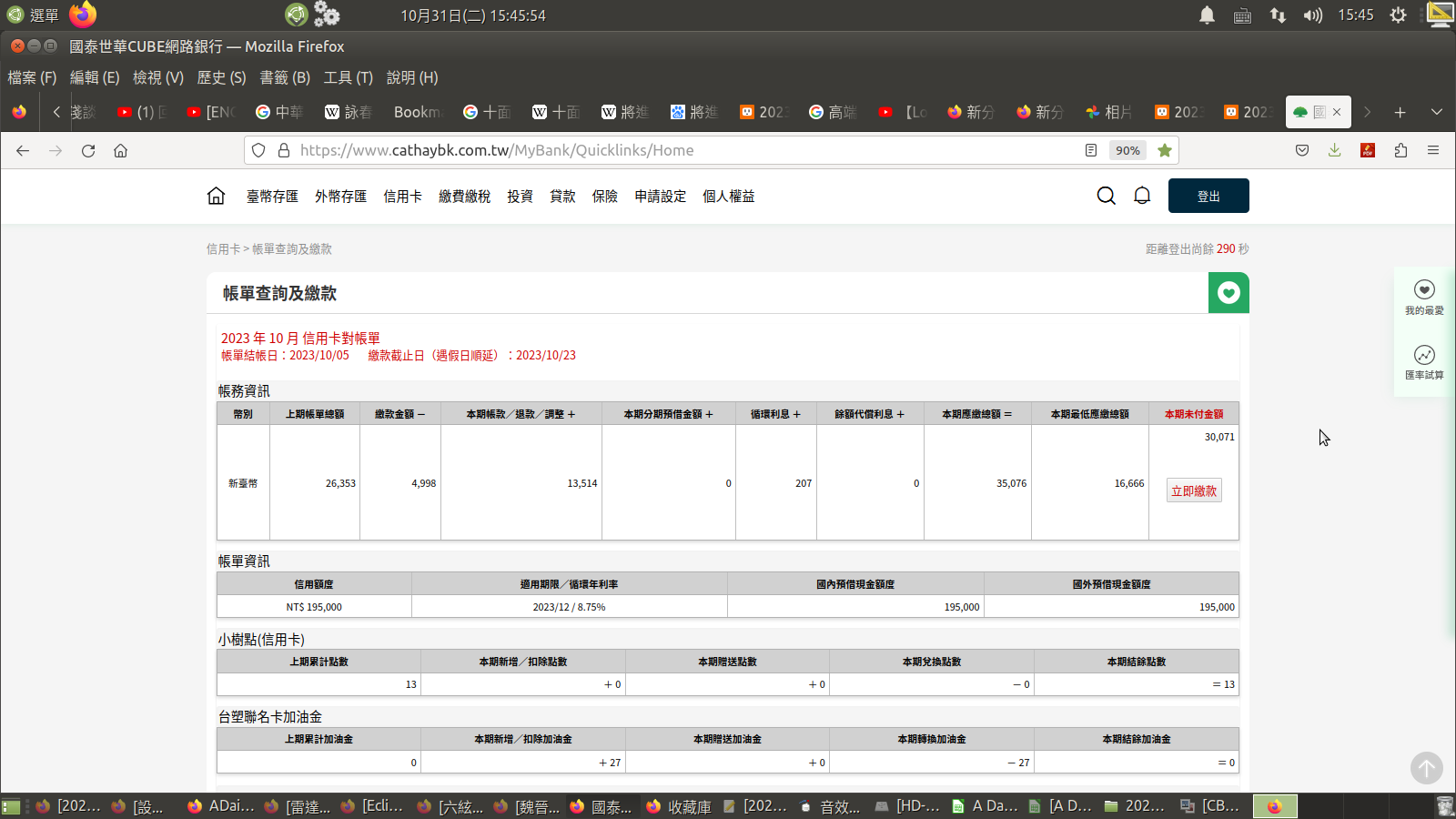Log out with the 登出 button

click(x=1208, y=196)
